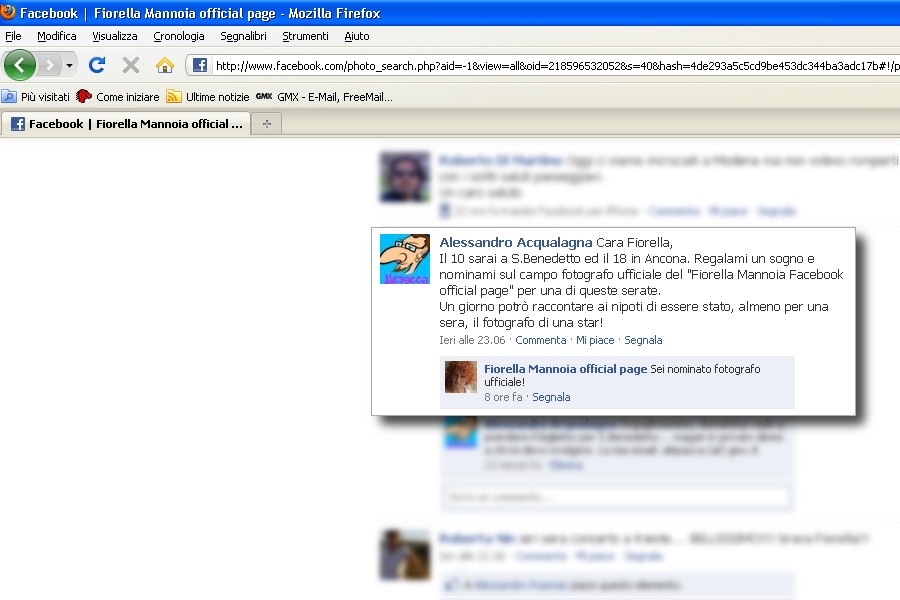Click the Firefox logo in title bar
Viewport: 900px width, 600px height.
point(8,11)
